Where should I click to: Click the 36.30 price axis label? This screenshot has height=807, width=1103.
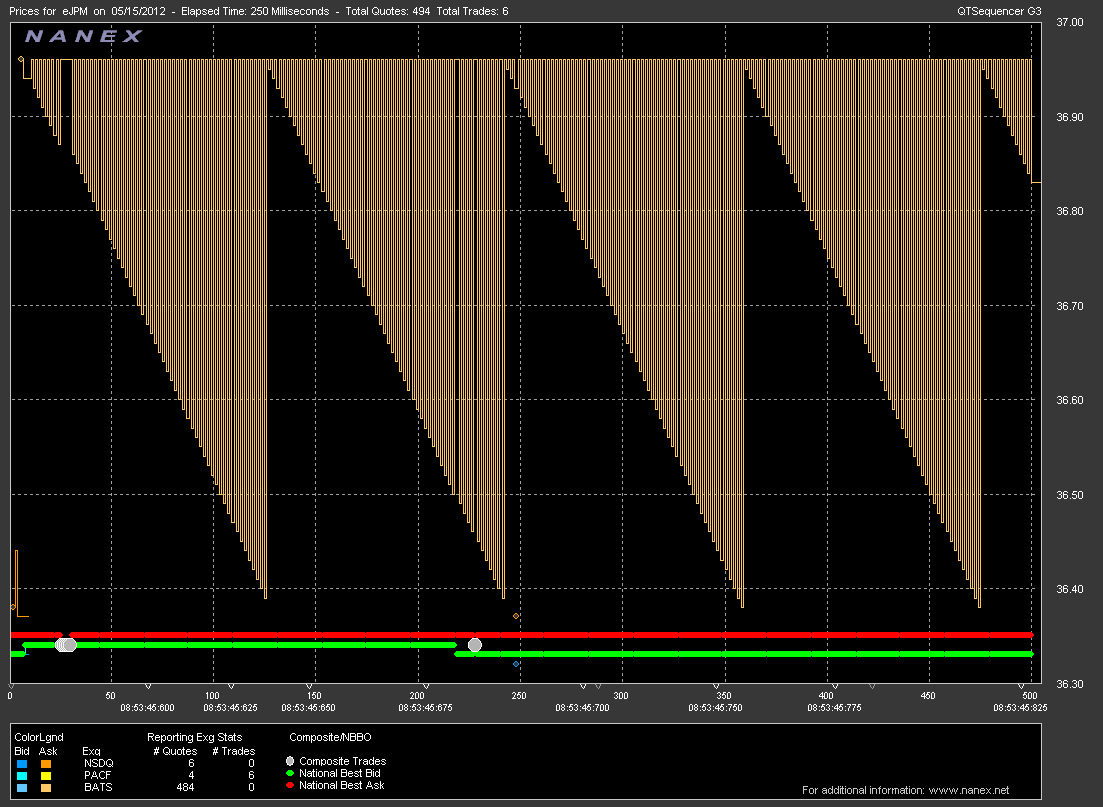(x=1070, y=684)
